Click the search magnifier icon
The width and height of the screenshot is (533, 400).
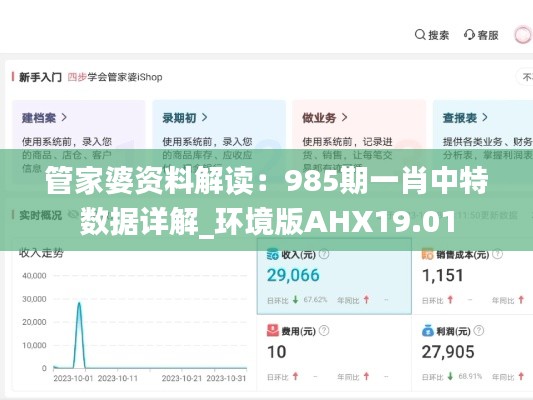coord(420,34)
